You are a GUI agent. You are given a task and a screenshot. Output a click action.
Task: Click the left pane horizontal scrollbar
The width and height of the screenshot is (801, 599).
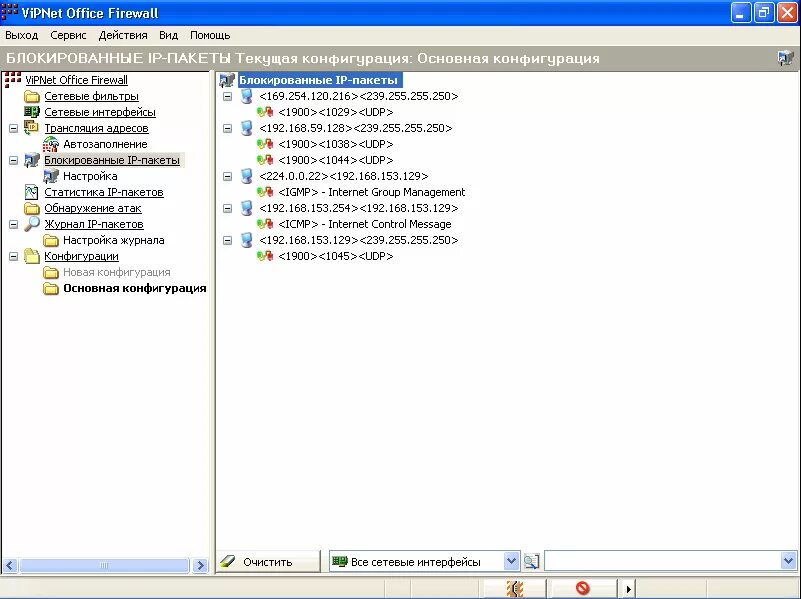(x=104, y=565)
